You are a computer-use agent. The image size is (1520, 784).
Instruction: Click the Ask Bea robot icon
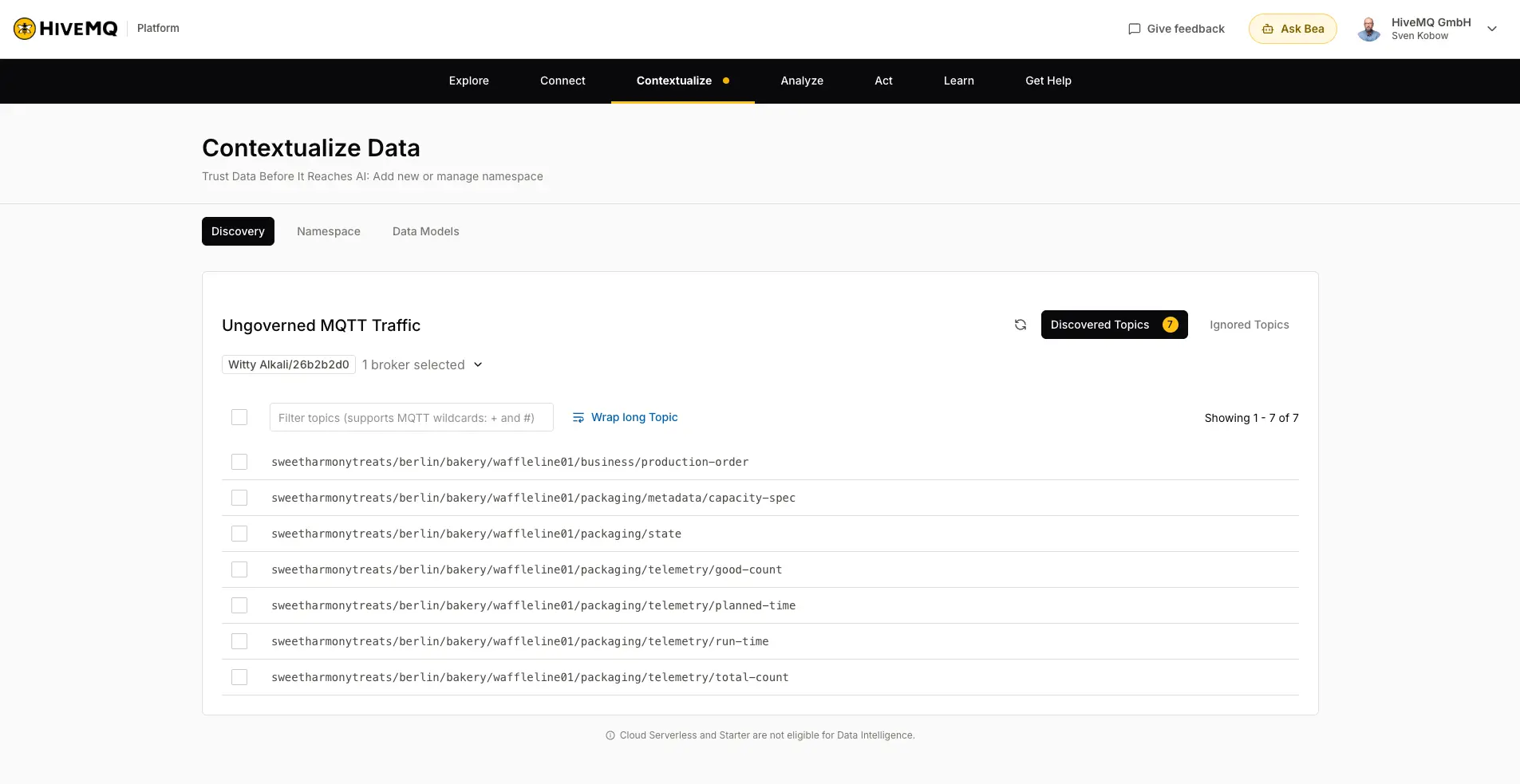pyautogui.click(x=1267, y=29)
